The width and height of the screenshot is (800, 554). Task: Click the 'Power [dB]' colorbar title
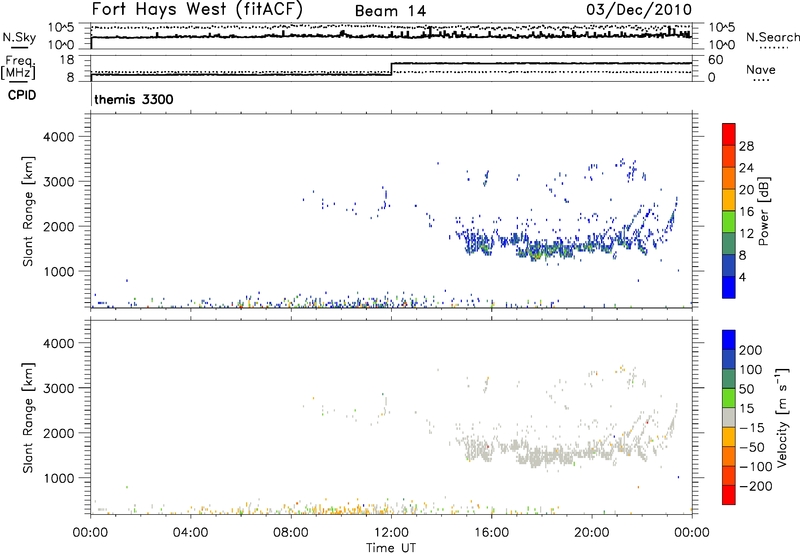pos(763,211)
